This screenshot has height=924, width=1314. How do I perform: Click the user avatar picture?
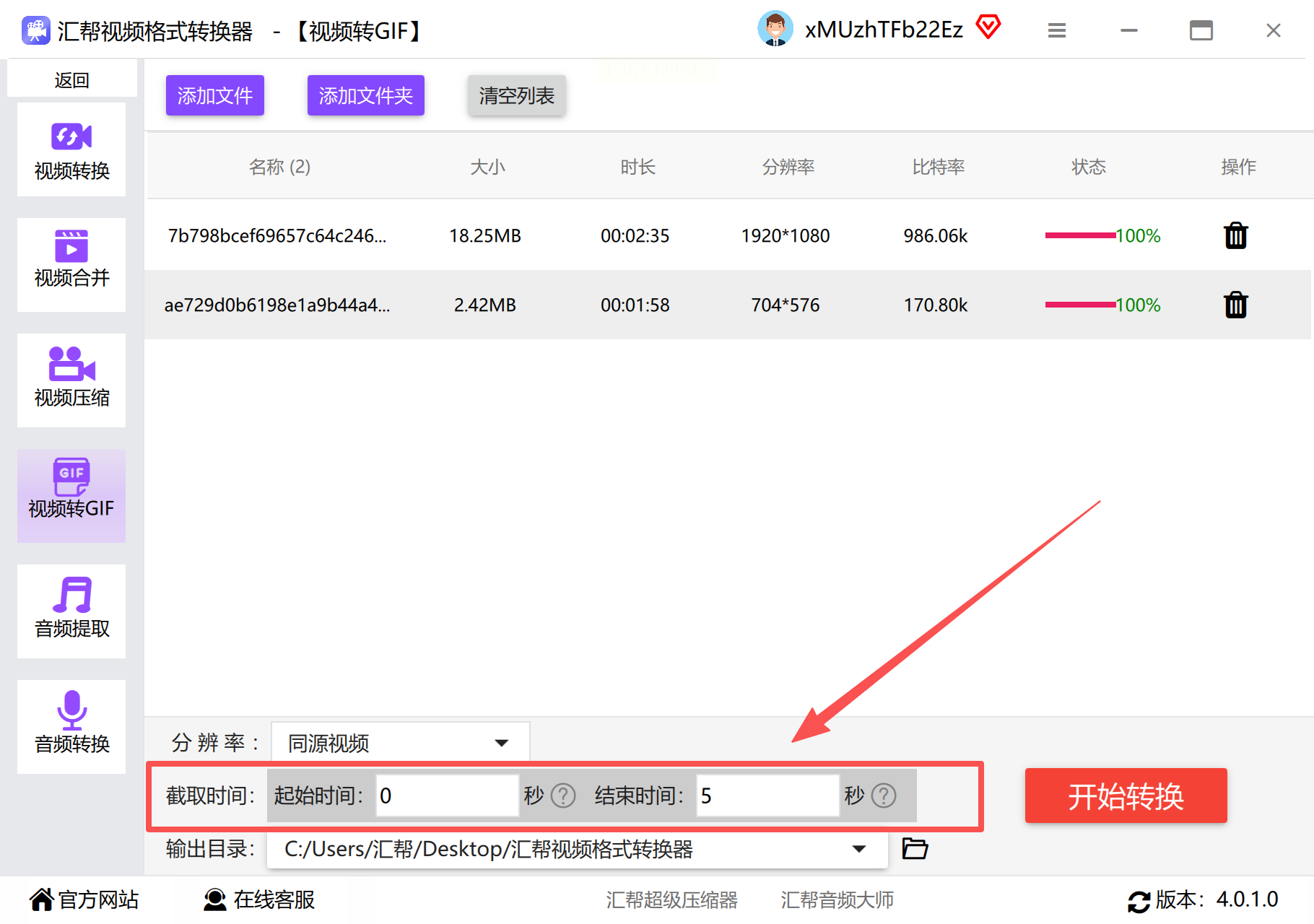click(x=775, y=30)
